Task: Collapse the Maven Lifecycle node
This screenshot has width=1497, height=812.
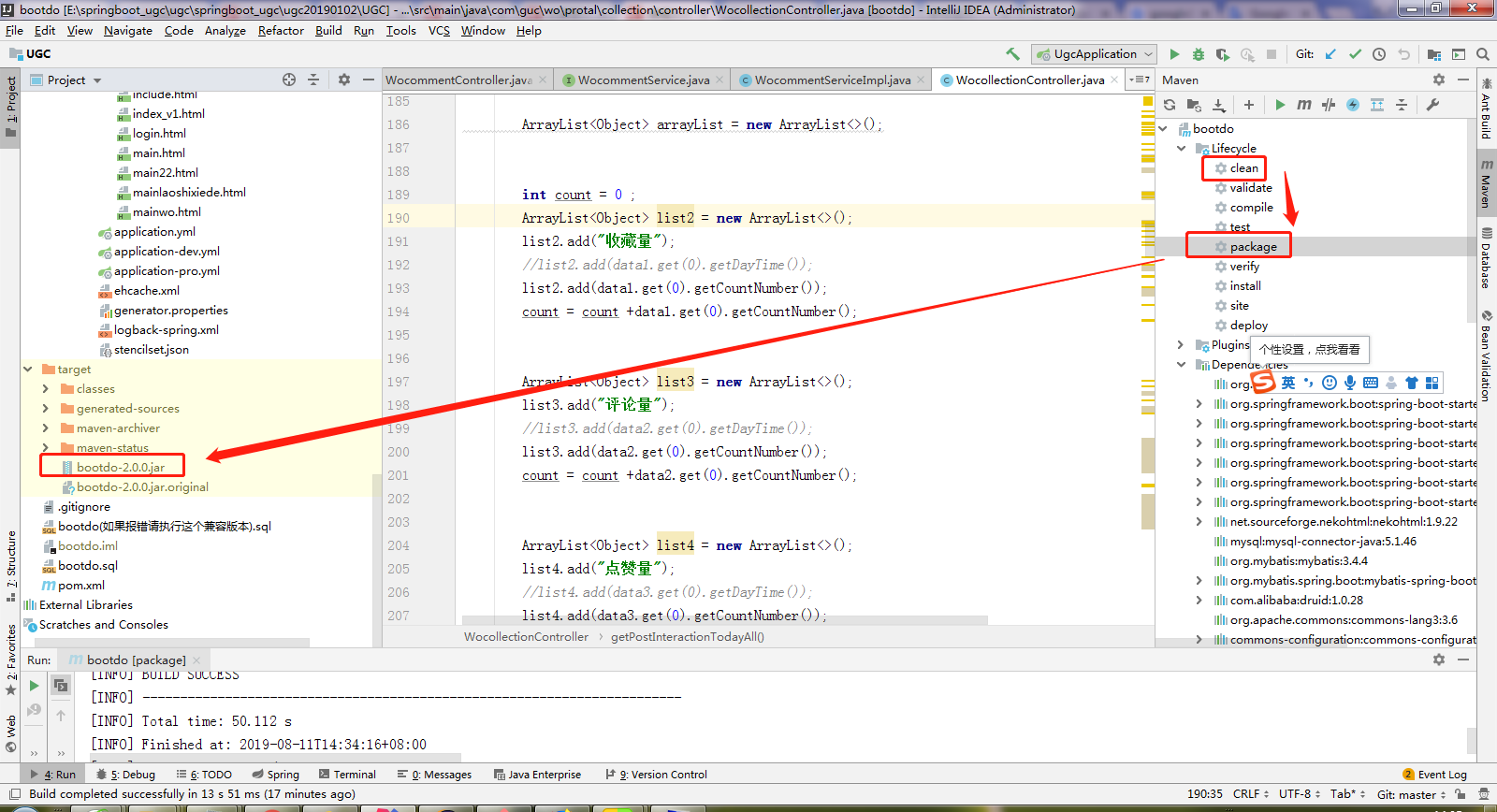Action: 1181,149
